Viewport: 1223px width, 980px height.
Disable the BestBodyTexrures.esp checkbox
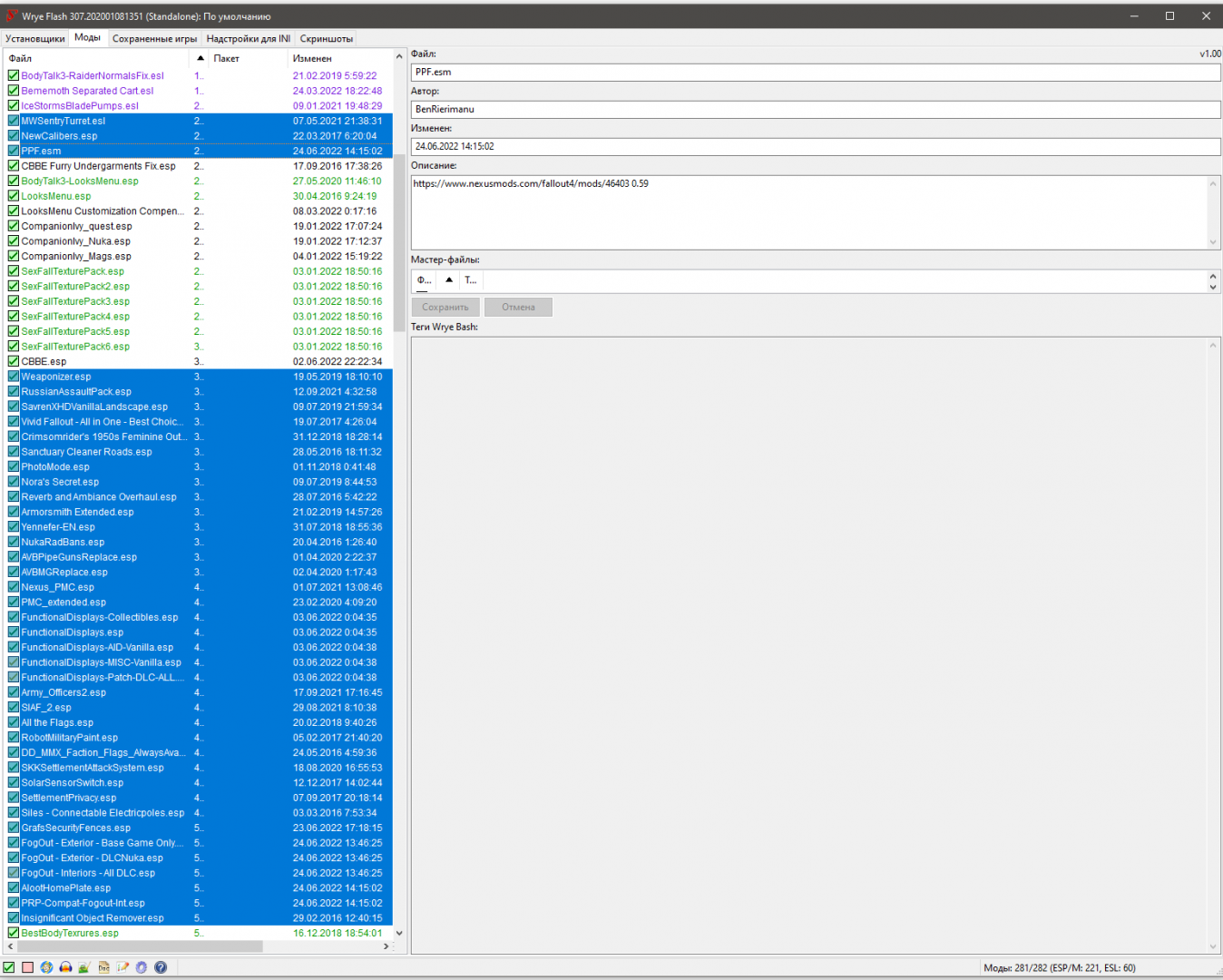click(x=14, y=933)
